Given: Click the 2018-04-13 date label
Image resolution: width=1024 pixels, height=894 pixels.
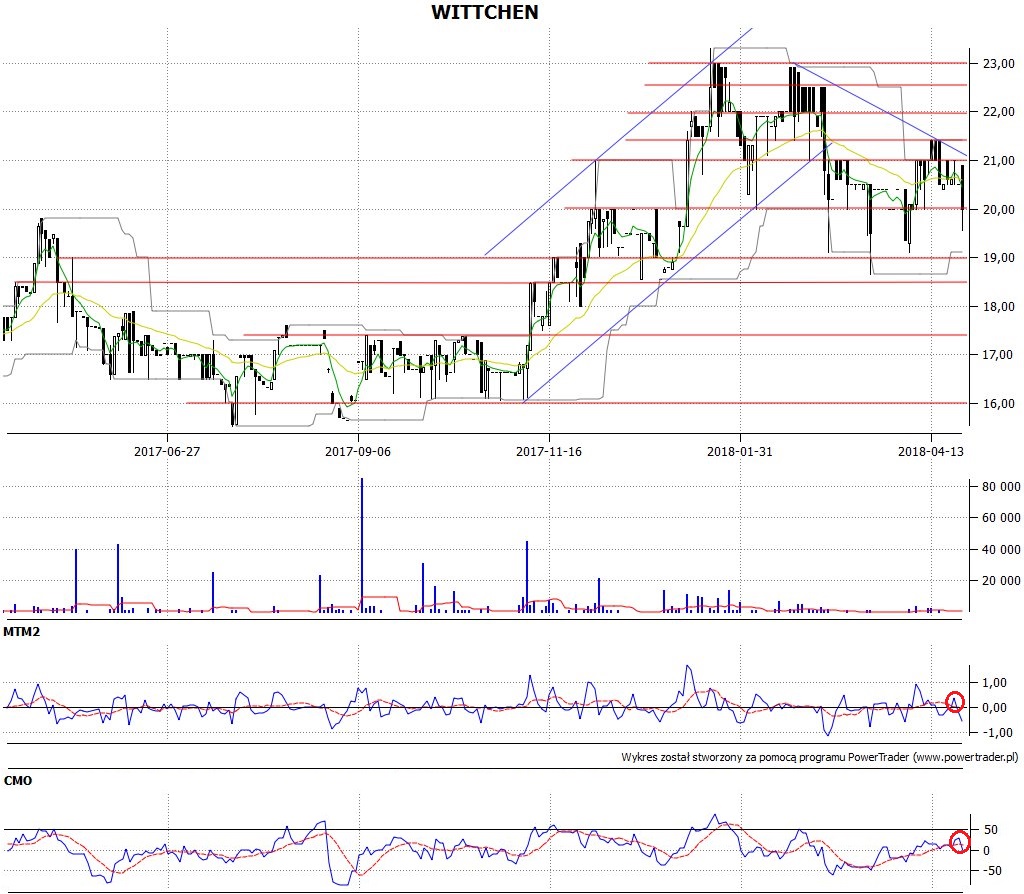Looking at the screenshot, I should pyautogui.click(x=931, y=451).
